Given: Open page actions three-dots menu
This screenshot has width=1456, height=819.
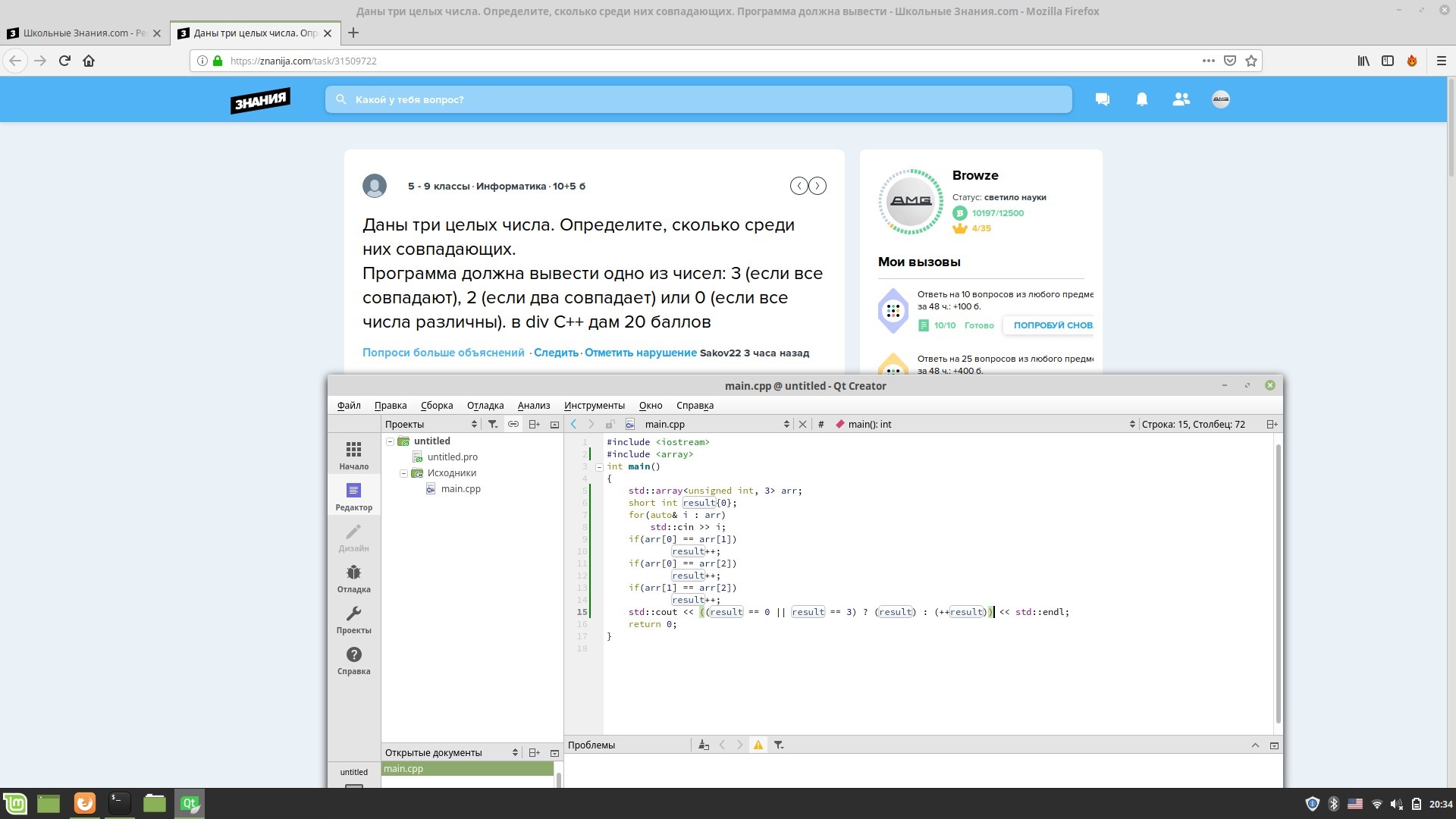Looking at the screenshot, I should pyautogui.click(x=1209, y=61).
